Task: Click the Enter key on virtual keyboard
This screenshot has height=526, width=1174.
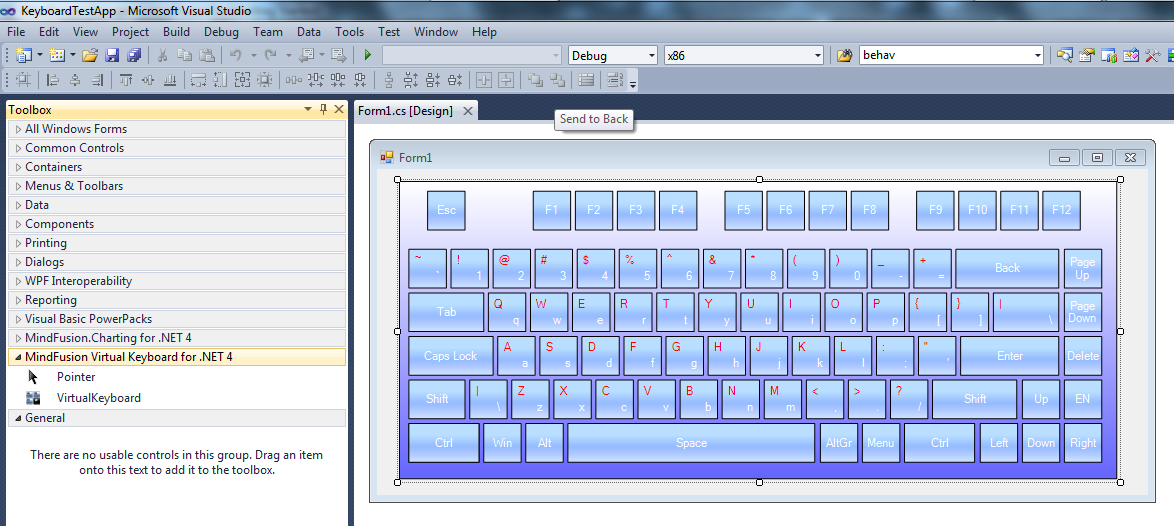Action: [x=1009, y=356]
